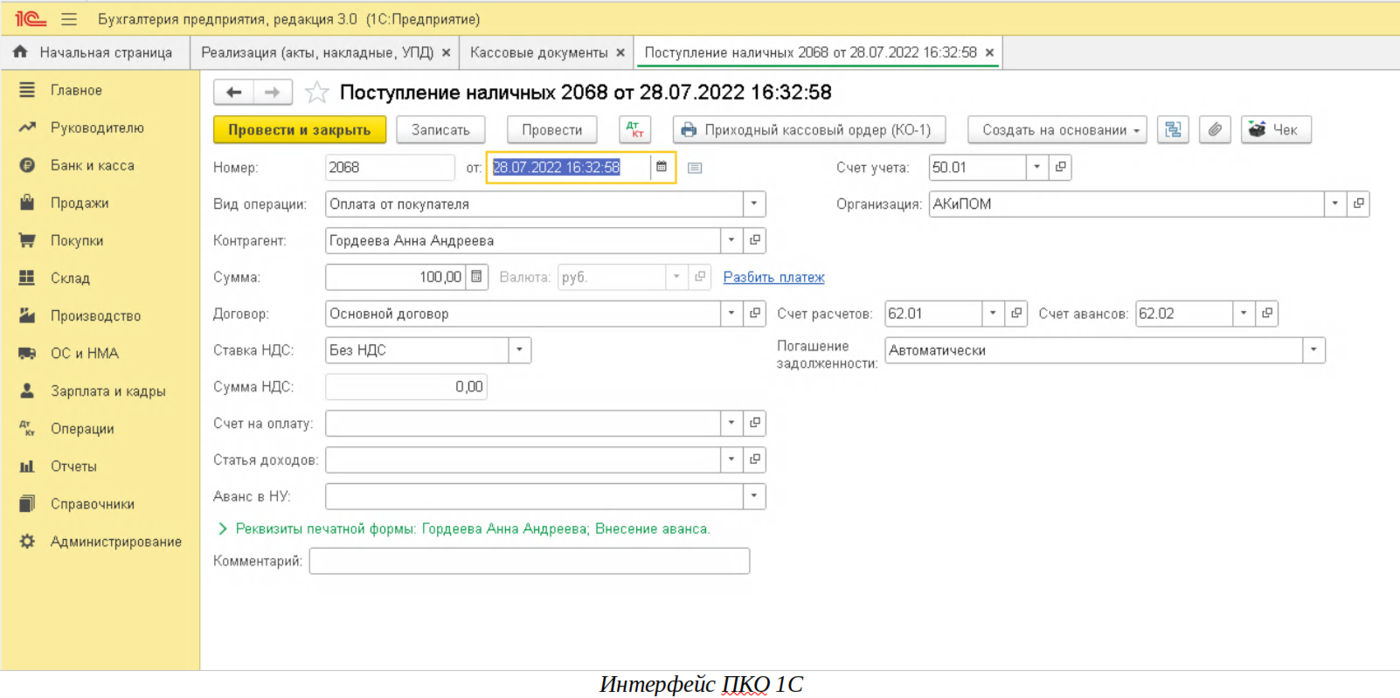Open the Счет на оплату record icon
1400x698 pixels.
click(x=755, y=423)
